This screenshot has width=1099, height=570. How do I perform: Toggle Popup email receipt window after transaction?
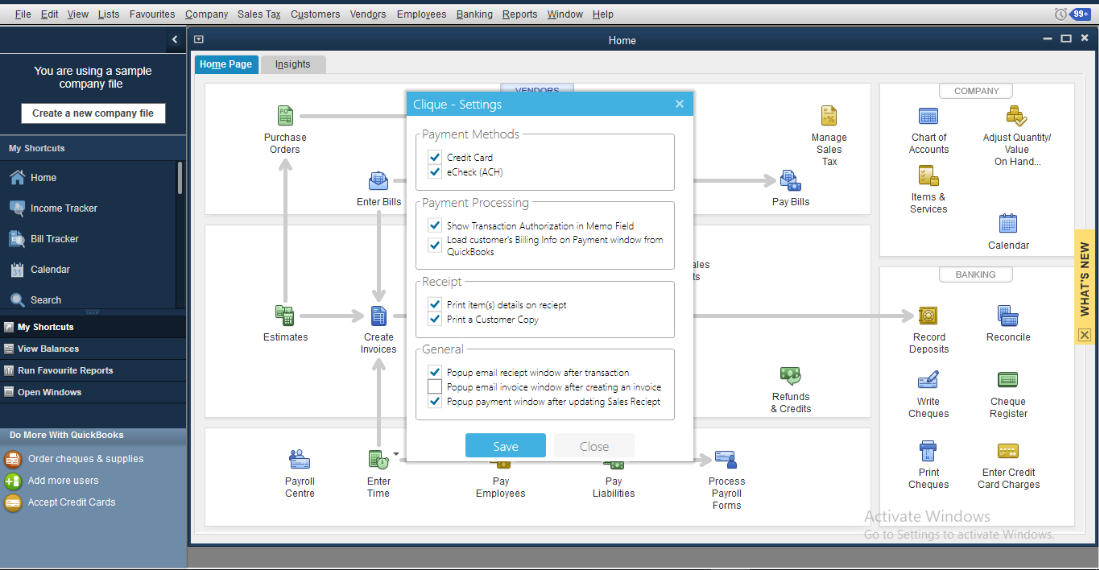pos(435,372)
